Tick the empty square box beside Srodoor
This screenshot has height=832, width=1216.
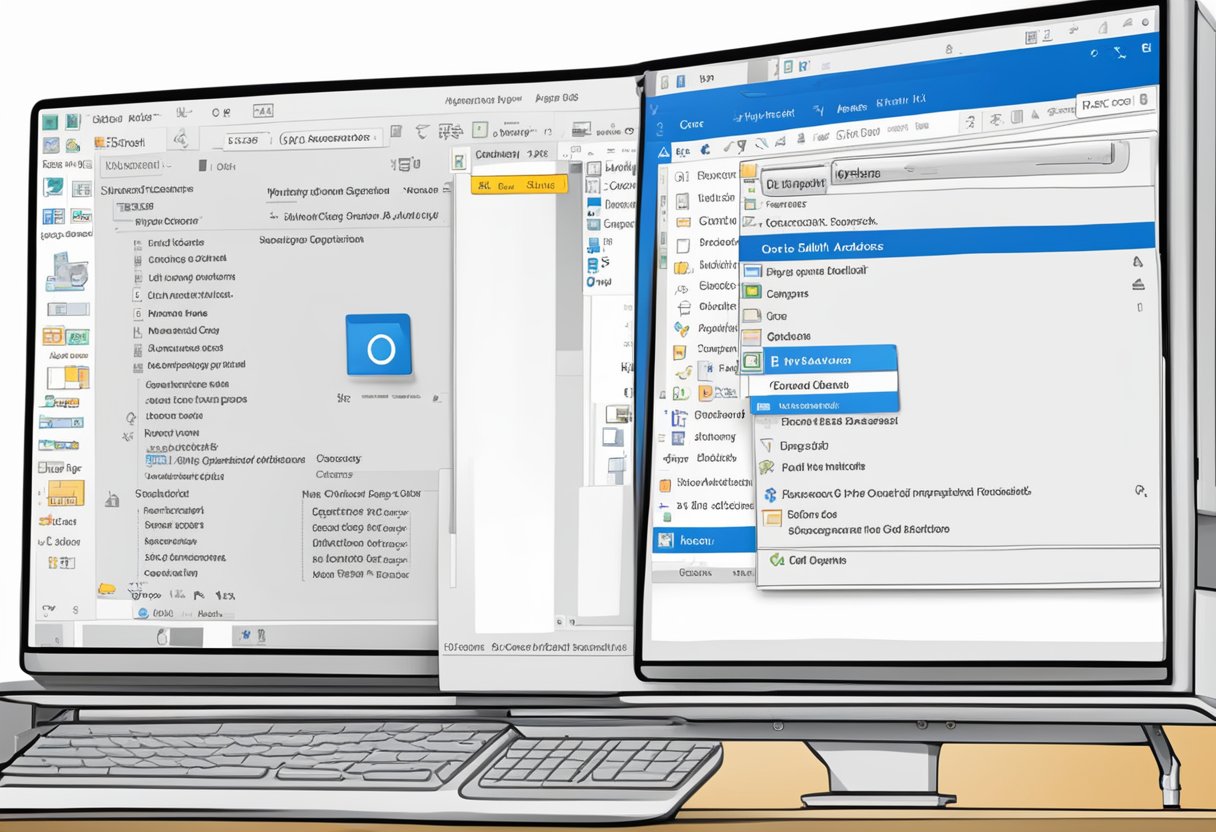coord(683,244)
